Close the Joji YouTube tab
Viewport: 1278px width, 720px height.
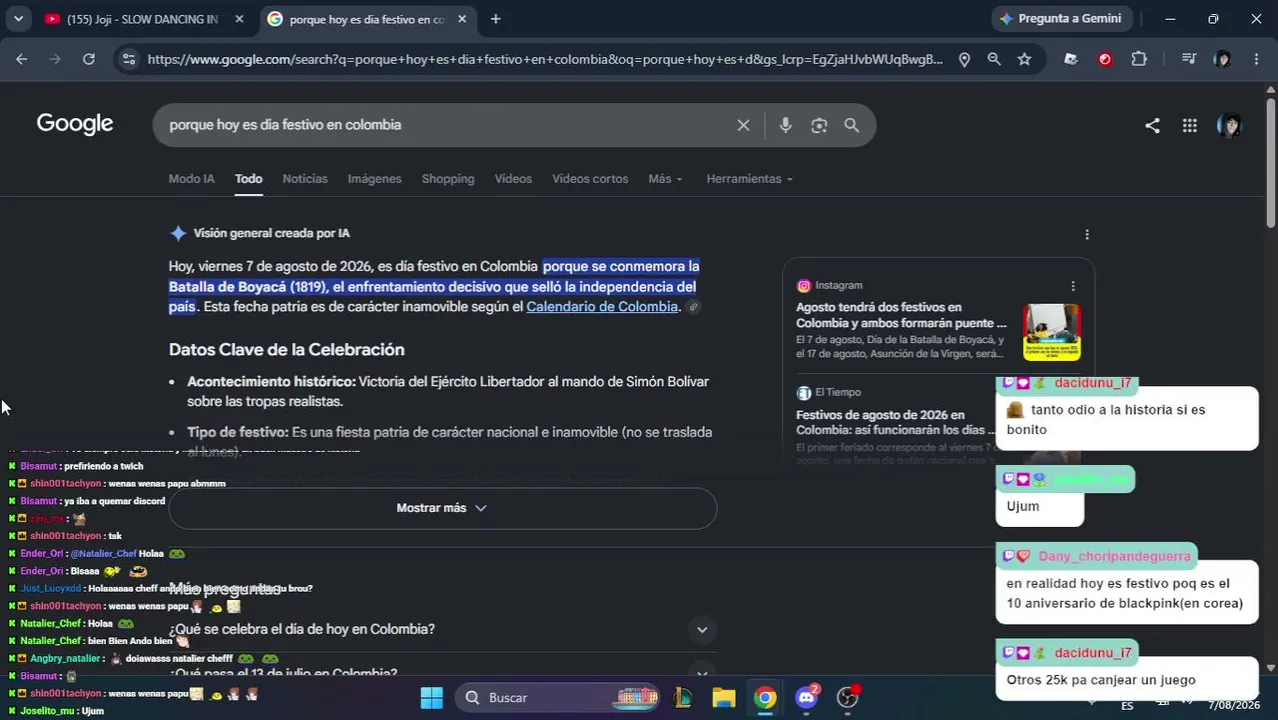[x=239, y=19]
